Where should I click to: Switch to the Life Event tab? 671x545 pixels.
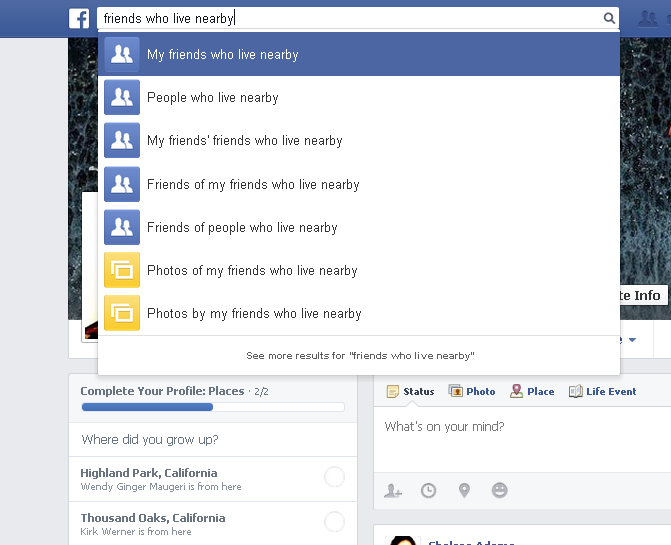tap(602, 391)
